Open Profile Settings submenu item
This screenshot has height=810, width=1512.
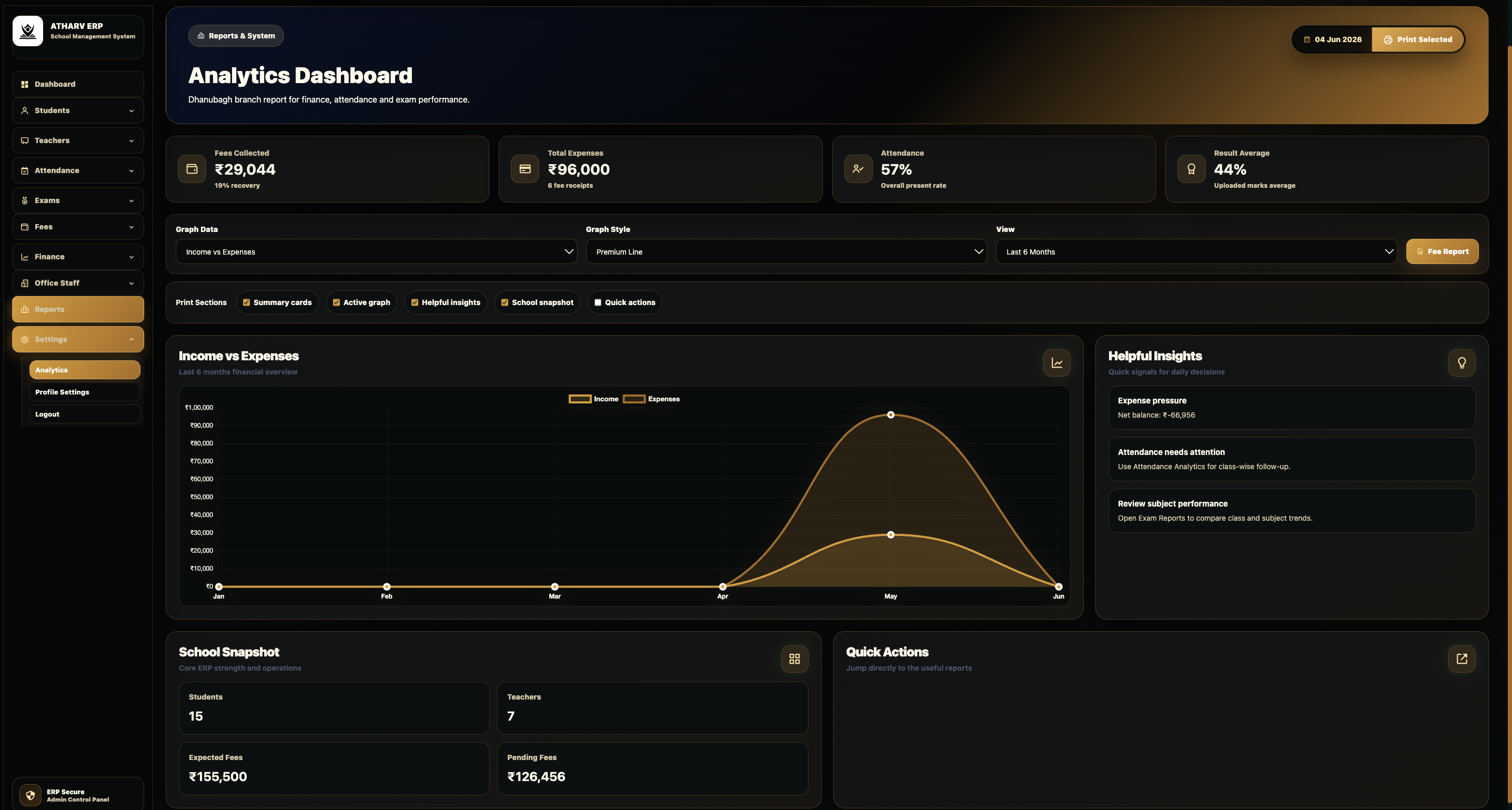[85, 392]
